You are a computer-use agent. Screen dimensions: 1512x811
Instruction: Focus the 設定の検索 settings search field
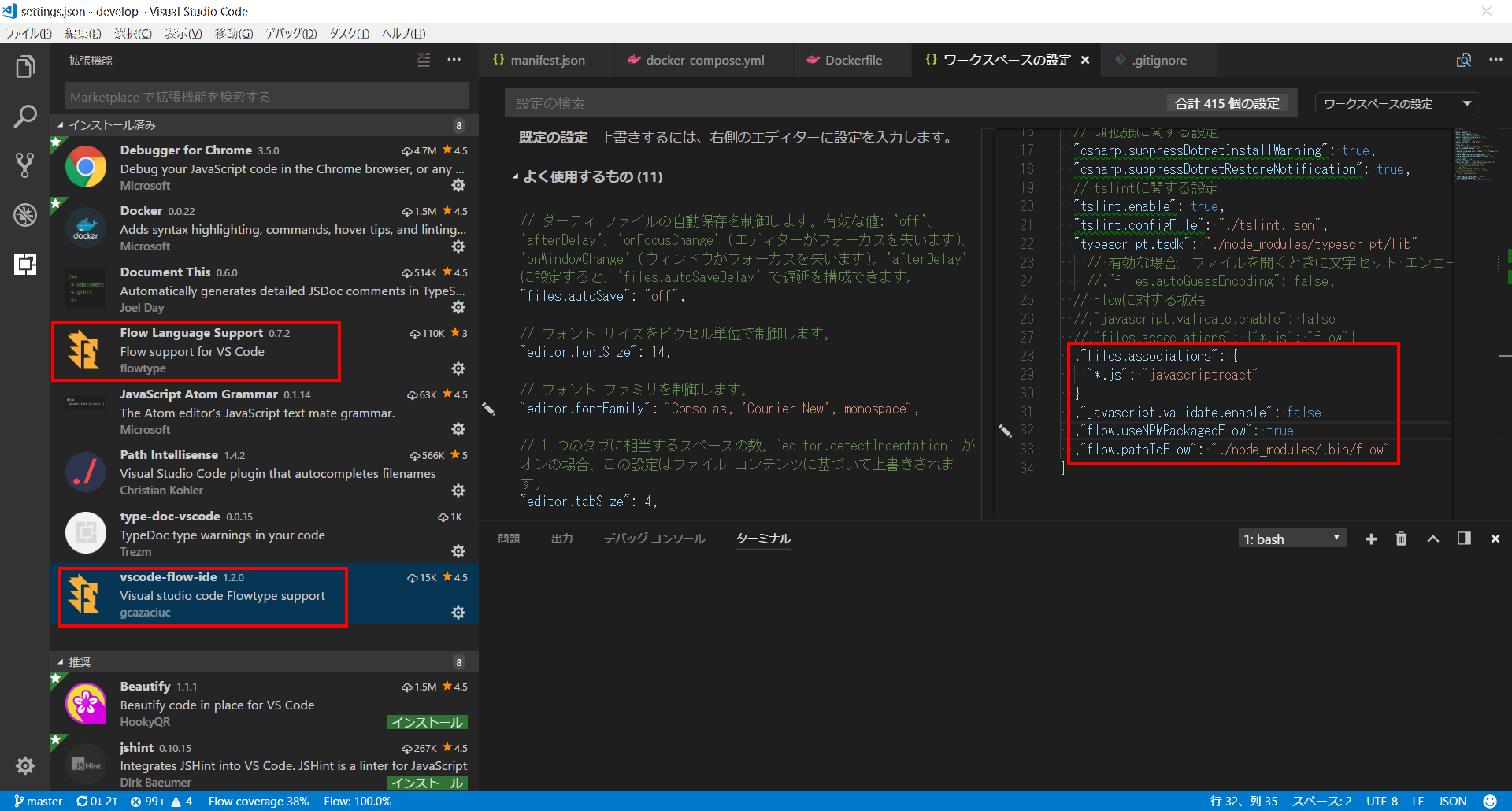pos(835,103)
